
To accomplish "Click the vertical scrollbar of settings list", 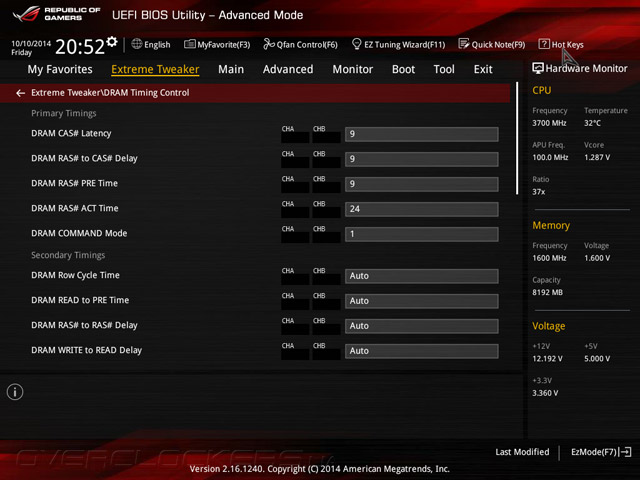I will 517,139.
